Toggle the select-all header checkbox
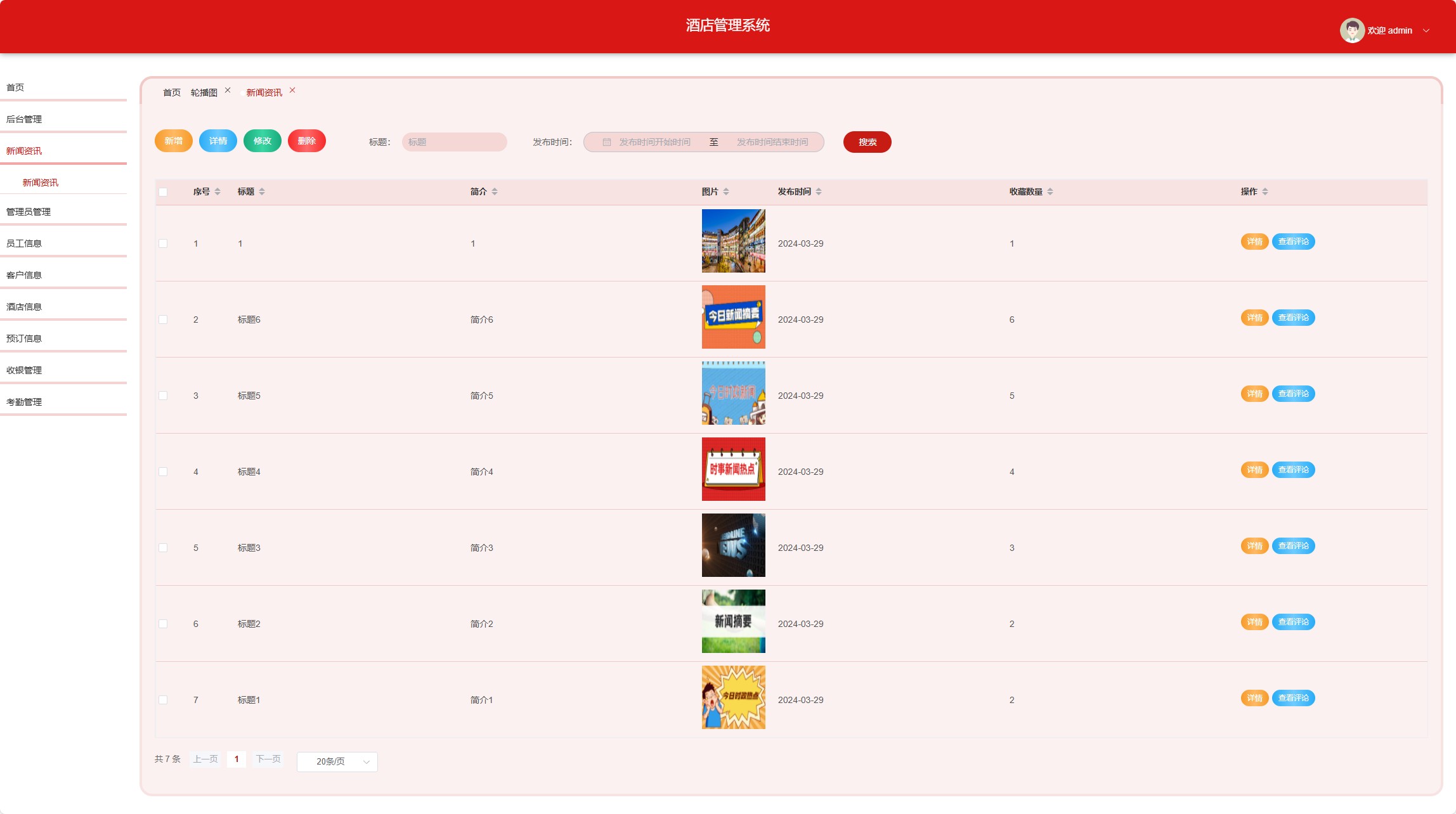The image size is (1456, 814). click(x=163, y=192)
